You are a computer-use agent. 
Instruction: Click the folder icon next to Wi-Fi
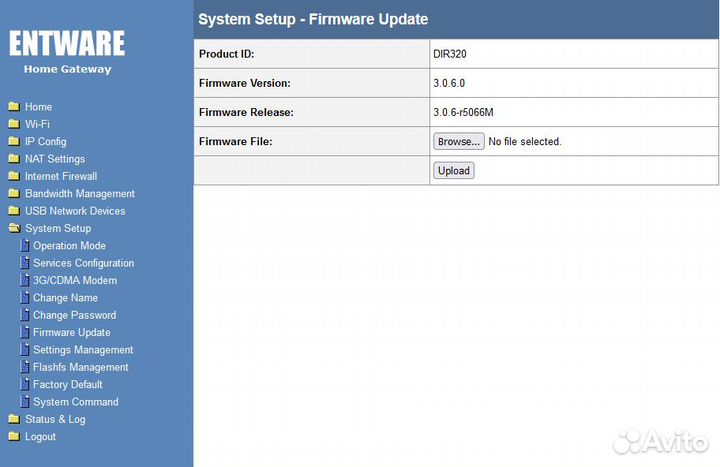pos(14,124)
